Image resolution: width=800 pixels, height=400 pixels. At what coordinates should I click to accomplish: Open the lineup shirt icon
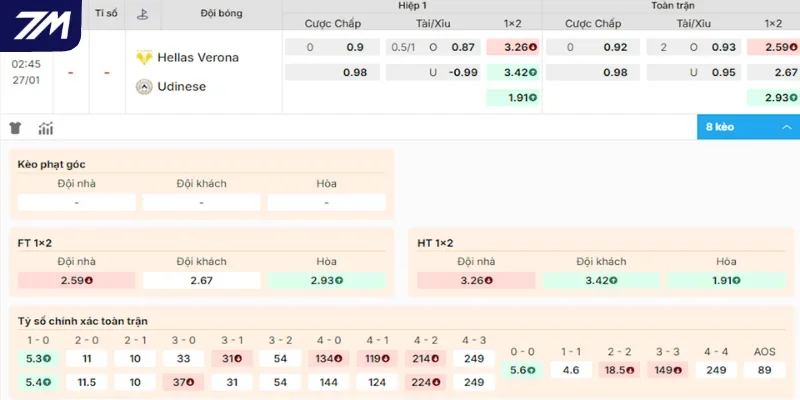tap(15, 128)
